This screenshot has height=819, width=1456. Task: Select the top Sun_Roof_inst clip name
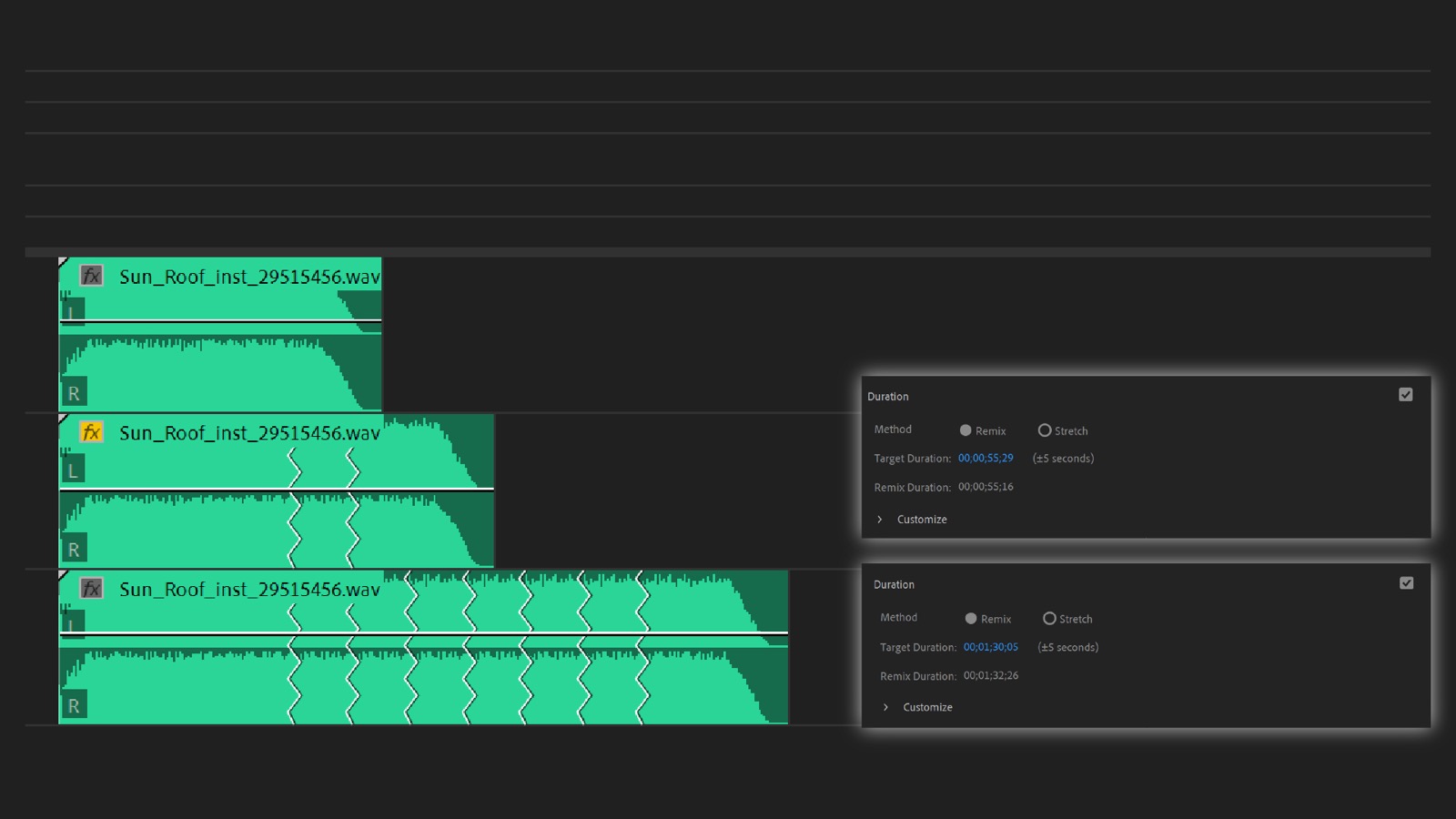[x=249, y=277]
